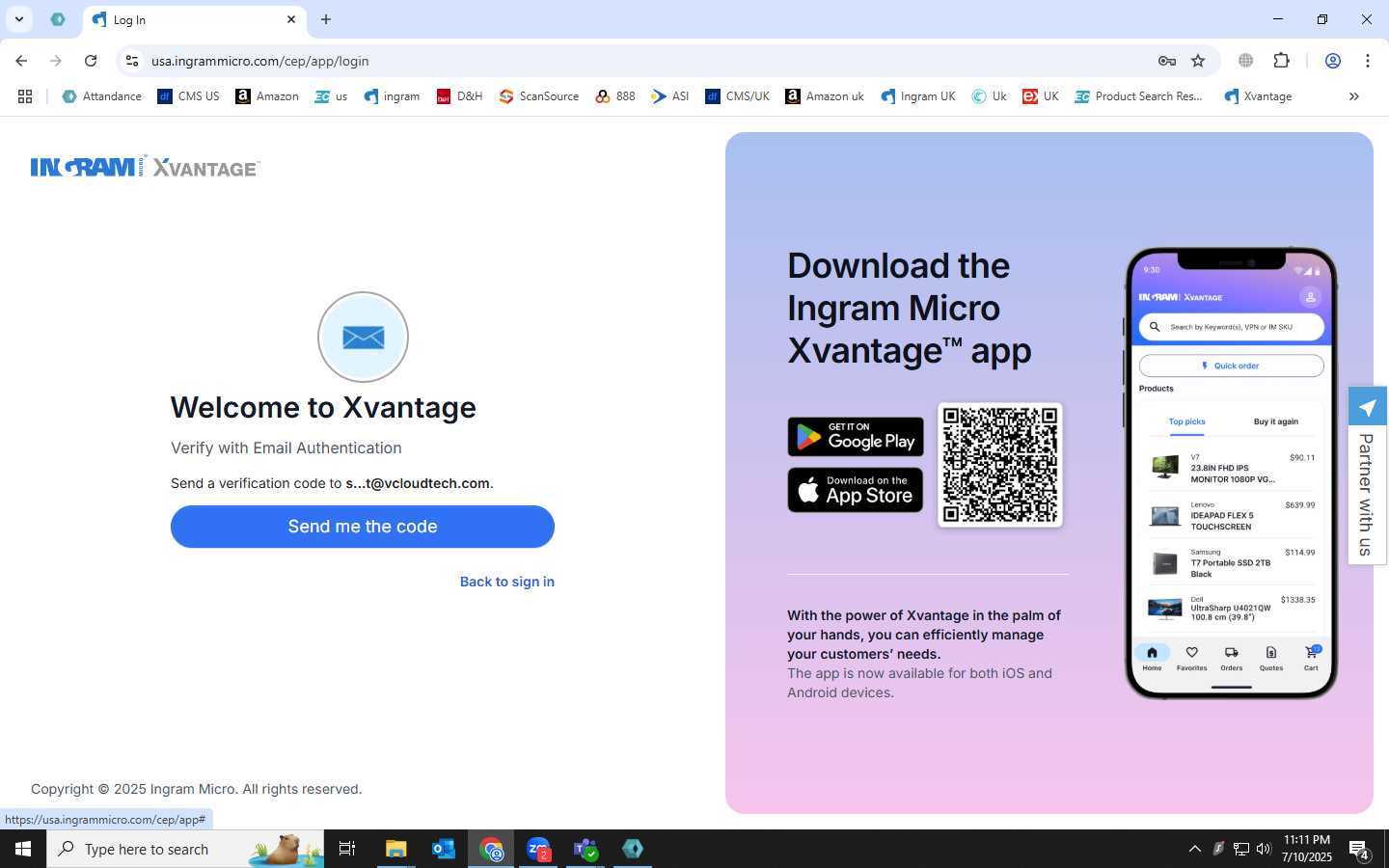
Task: Open the UK bookmark with the red icon
Action: [1041, 96]
